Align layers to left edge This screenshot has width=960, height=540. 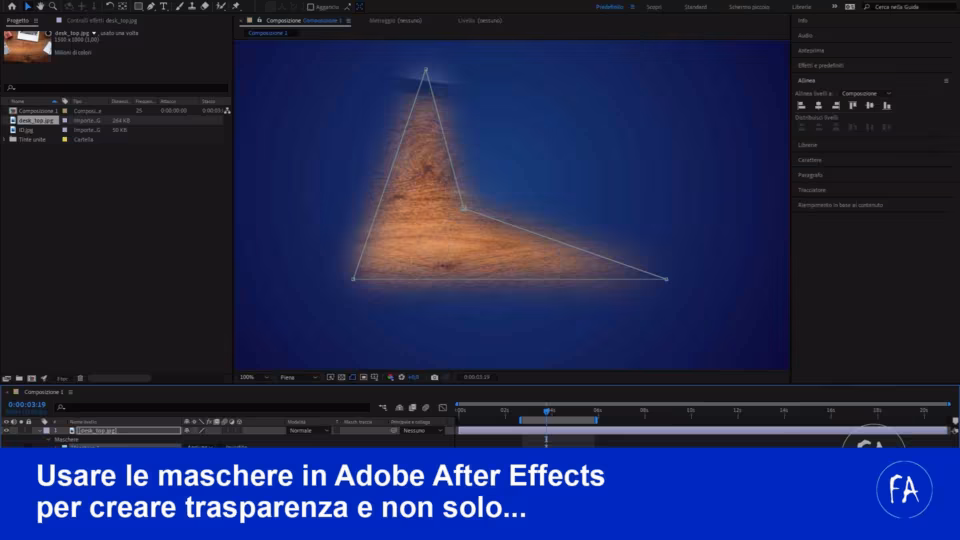[801, 106]
